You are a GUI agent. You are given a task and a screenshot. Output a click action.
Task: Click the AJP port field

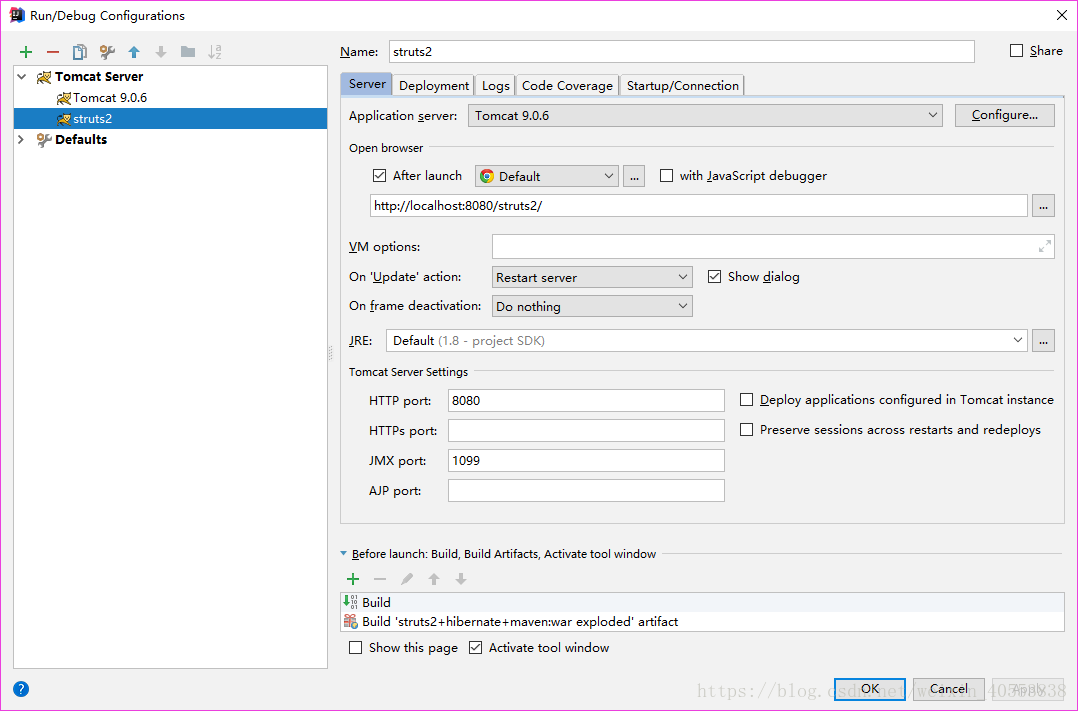tap(586, 490)
